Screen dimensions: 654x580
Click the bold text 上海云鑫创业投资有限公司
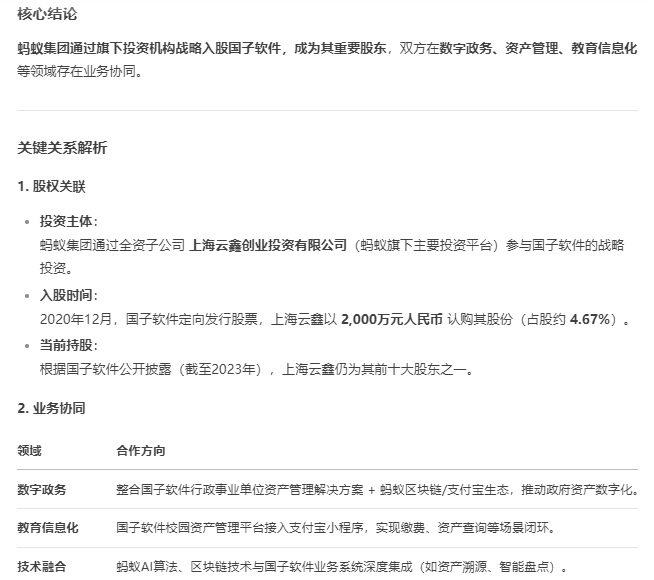pyautogui.click(x=268, y=245)
